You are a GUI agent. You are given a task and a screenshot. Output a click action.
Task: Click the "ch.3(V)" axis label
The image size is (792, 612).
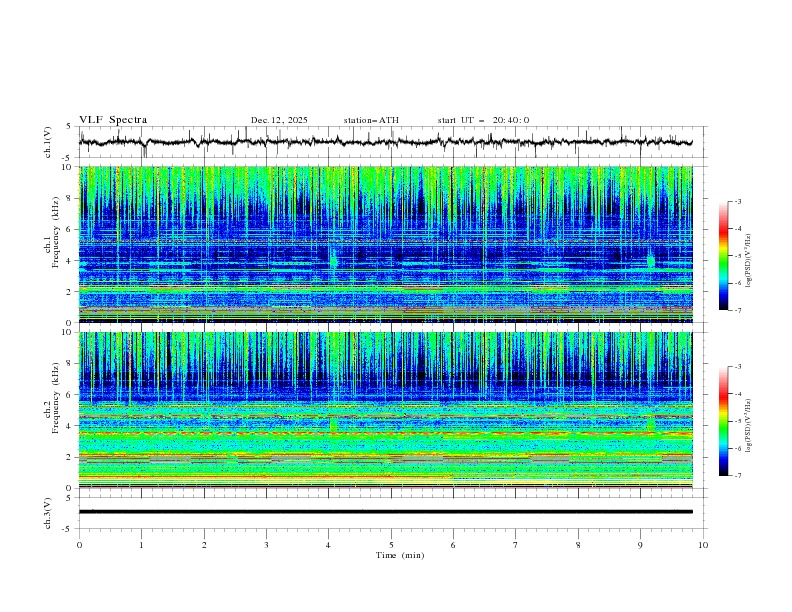[x=48, y=513]
